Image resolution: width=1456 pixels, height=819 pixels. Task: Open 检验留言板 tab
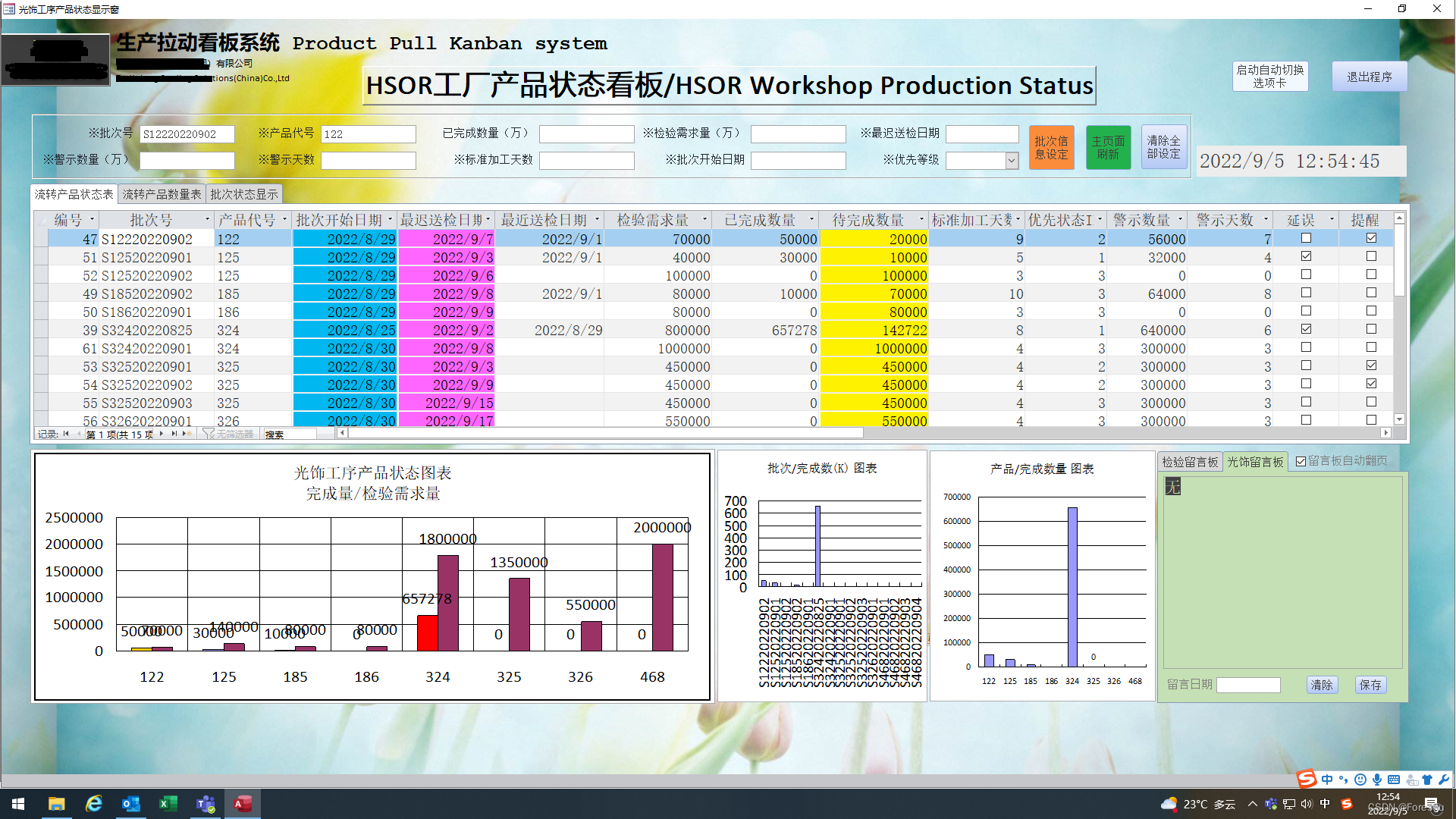tap(1190, 462)
